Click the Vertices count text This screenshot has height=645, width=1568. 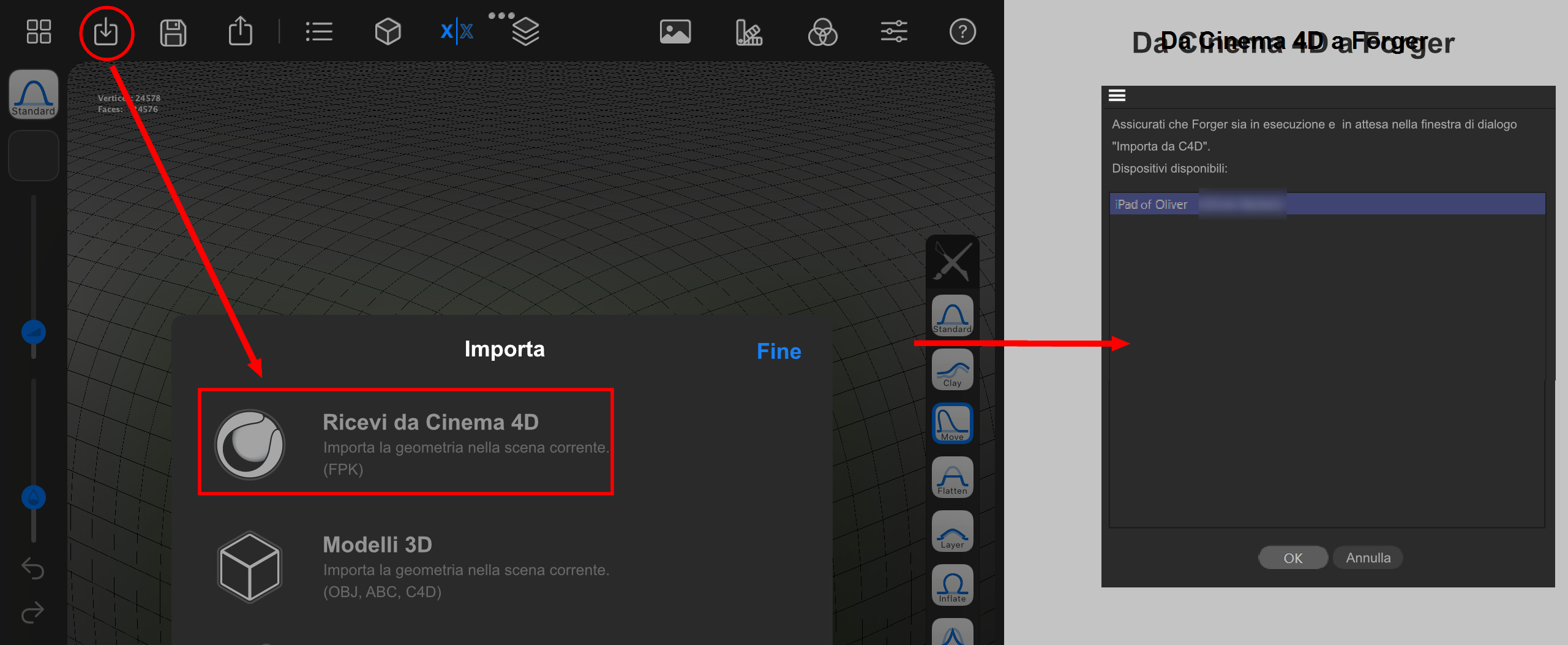(129, 98)
